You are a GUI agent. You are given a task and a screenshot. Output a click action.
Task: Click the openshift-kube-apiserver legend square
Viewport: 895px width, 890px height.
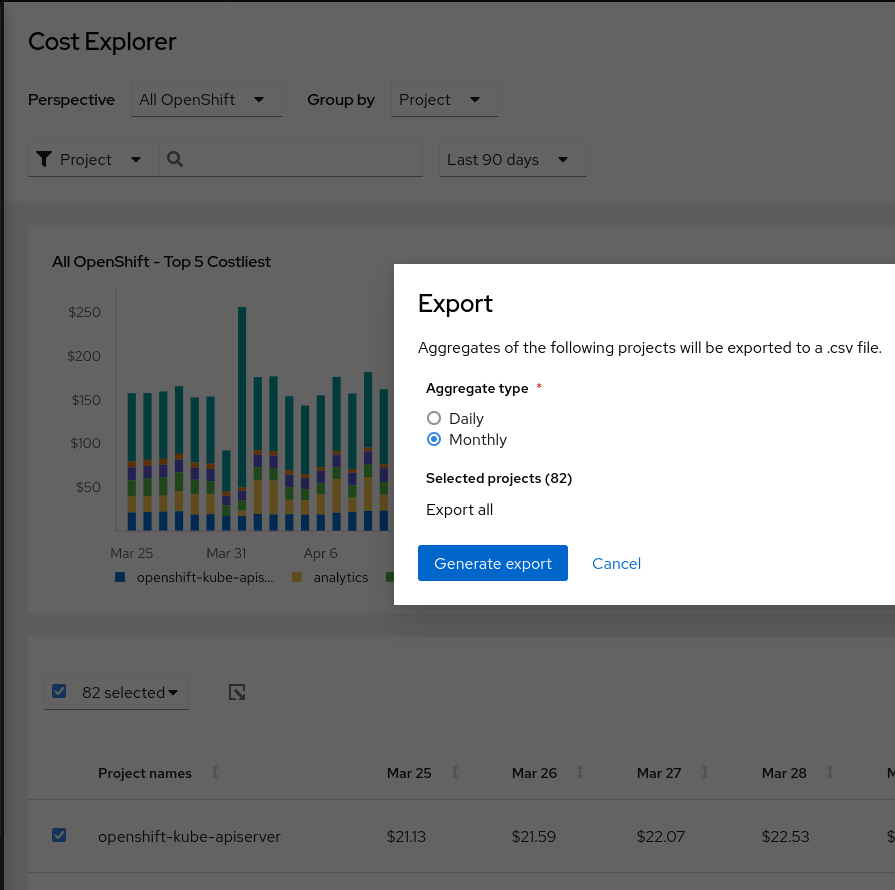tap(120, 577)
